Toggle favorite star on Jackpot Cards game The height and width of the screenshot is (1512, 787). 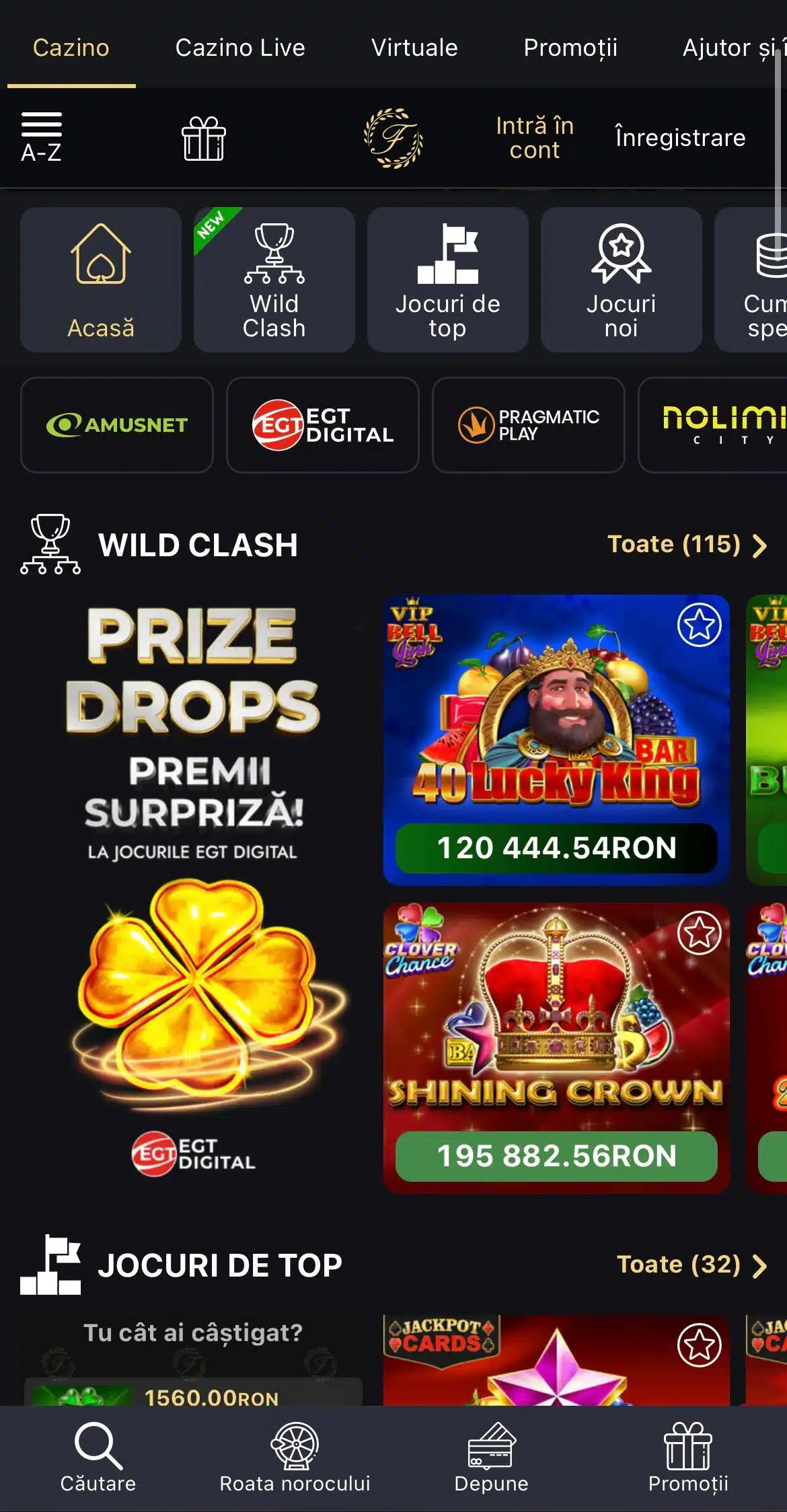(700, 1345)
